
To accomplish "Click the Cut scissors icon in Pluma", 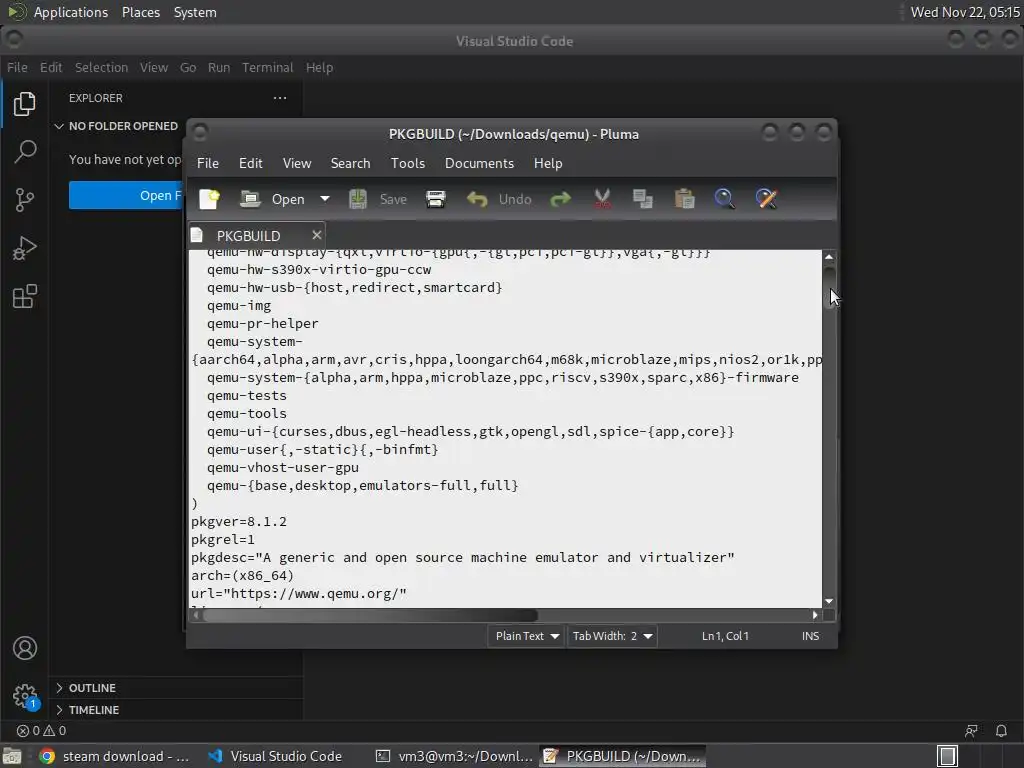I will pyautogui.click(x=602, y=199).
